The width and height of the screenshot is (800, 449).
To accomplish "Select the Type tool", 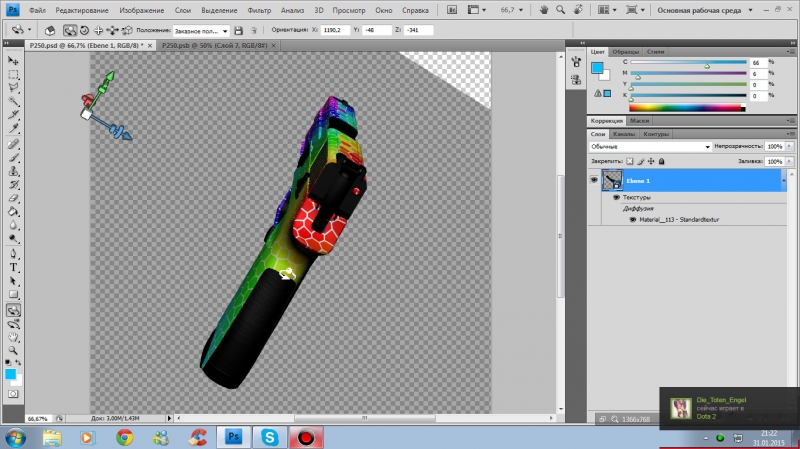I will pyautogui.click(x=13, y=267).
